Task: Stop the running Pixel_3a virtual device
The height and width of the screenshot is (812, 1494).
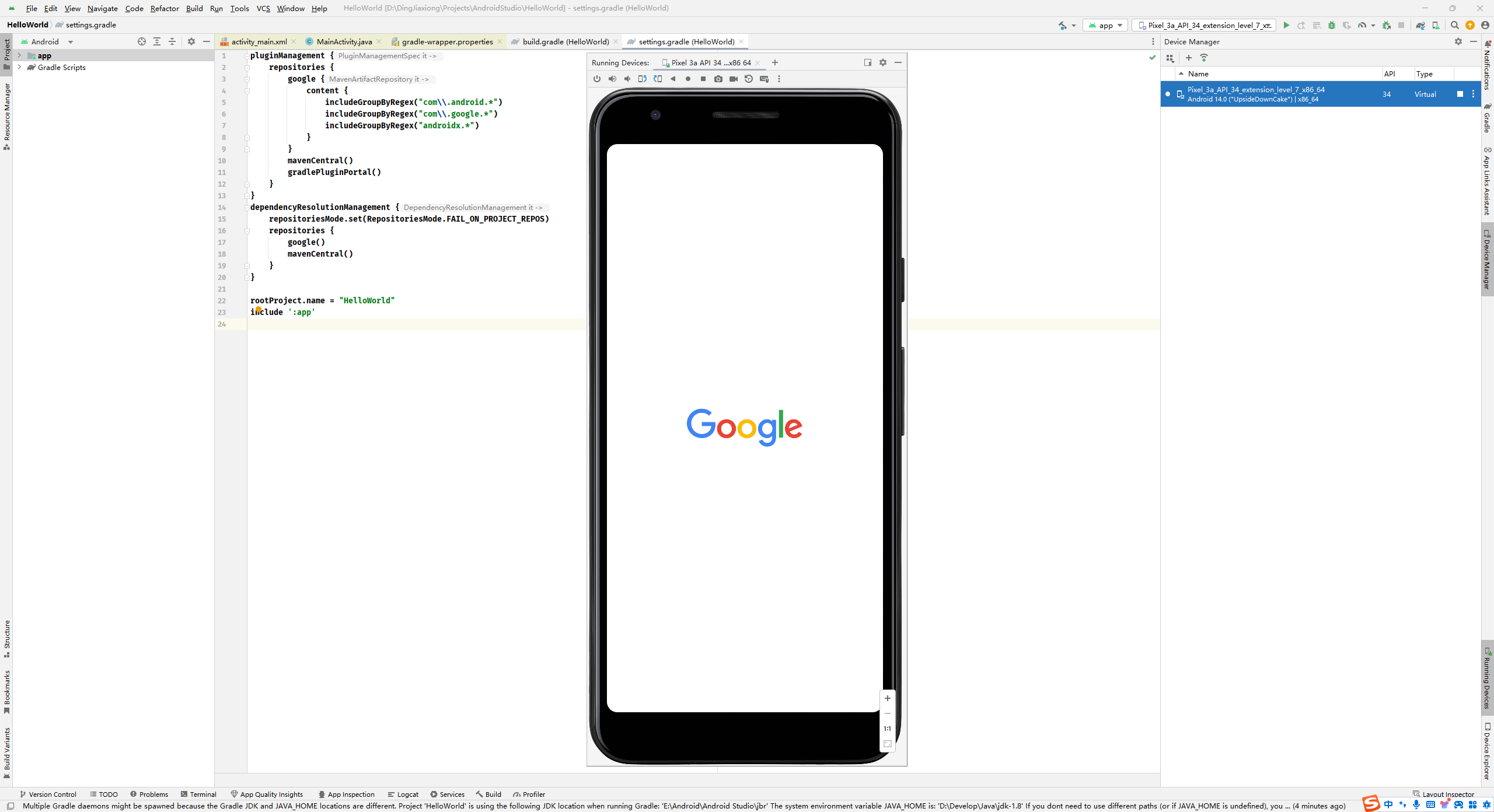Action: (1460, 94)
